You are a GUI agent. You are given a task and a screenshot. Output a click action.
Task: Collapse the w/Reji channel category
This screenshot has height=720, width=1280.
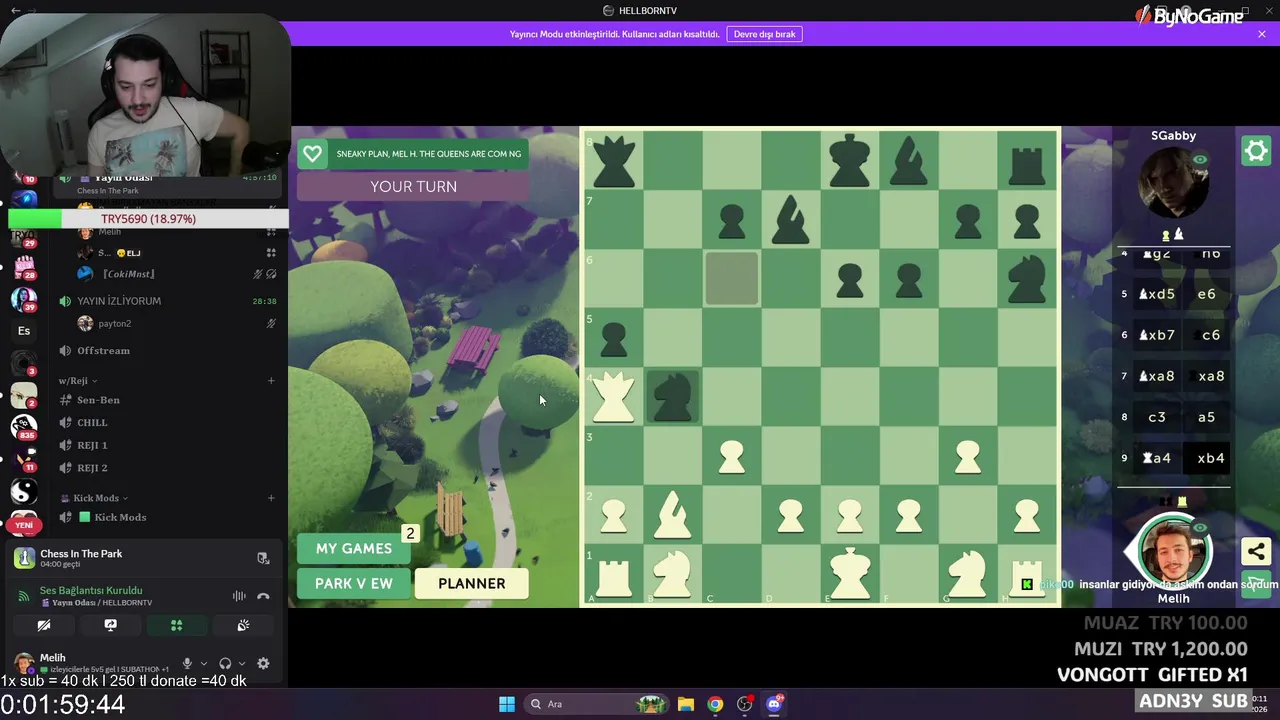tap(78, 381)
